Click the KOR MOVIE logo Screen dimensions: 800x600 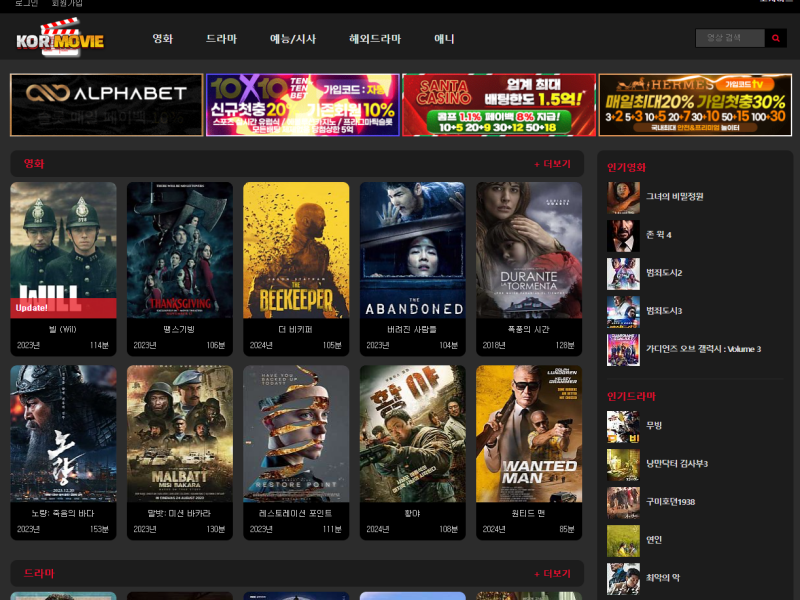pyautogui.click(x=60, y=40)
